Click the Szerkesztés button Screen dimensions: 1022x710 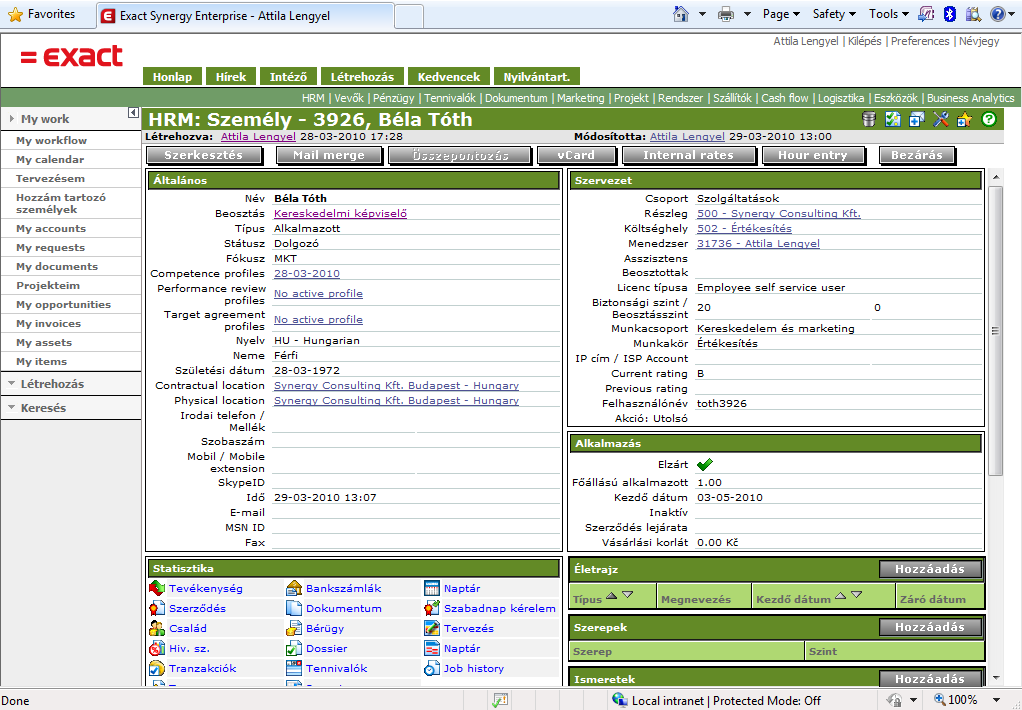pyautogui.click(x=204, y=155)
